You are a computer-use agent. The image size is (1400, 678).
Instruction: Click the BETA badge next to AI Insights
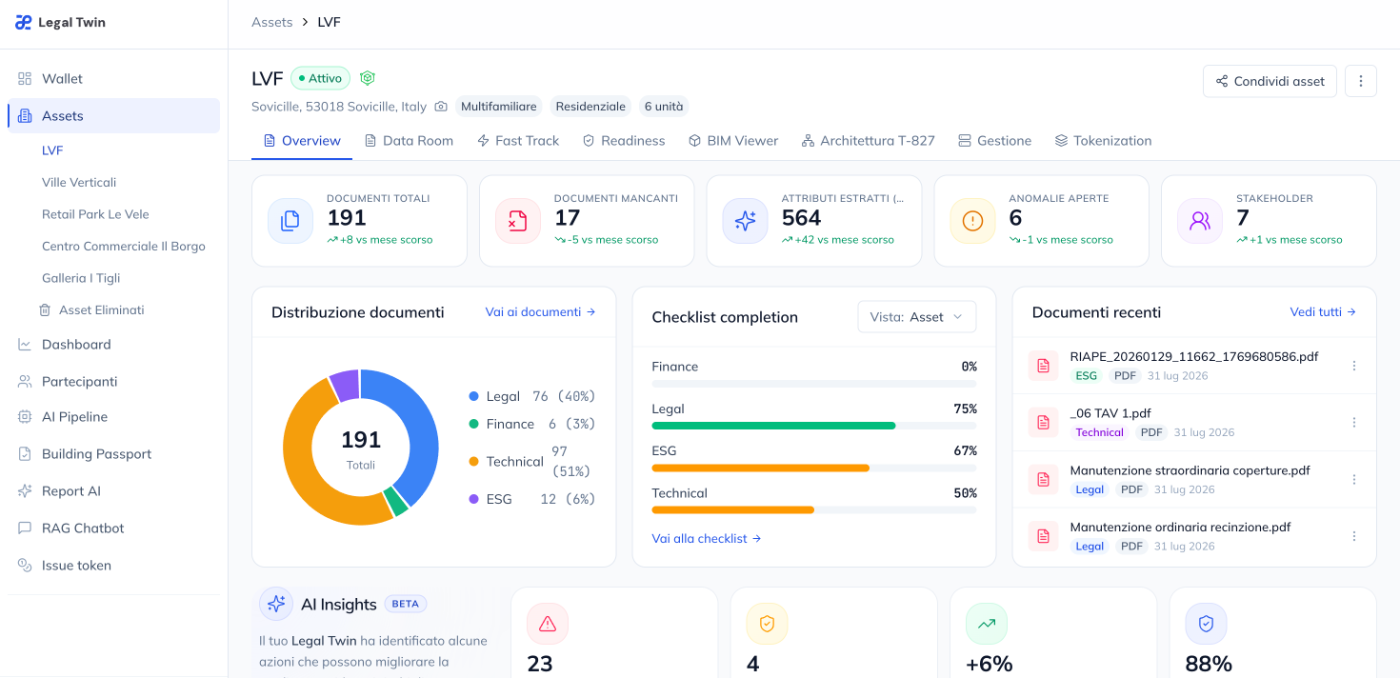click(405, 604)
